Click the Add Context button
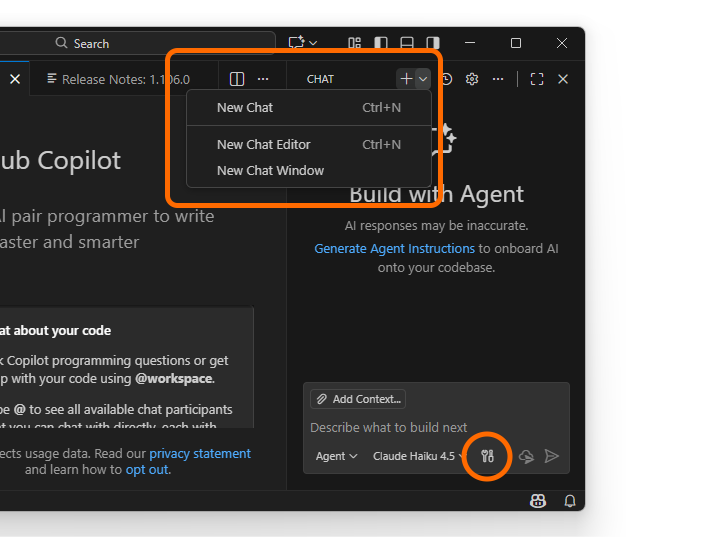The width and height of the screenshot is (720, 540). pos(358,399)
